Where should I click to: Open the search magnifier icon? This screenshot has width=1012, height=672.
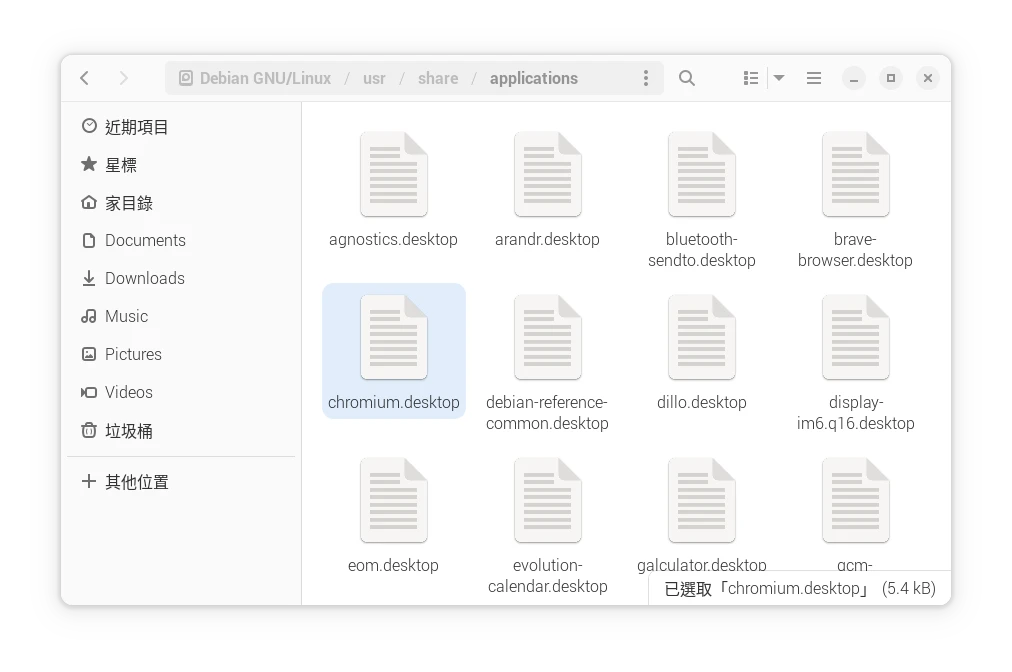coord(687,78)
